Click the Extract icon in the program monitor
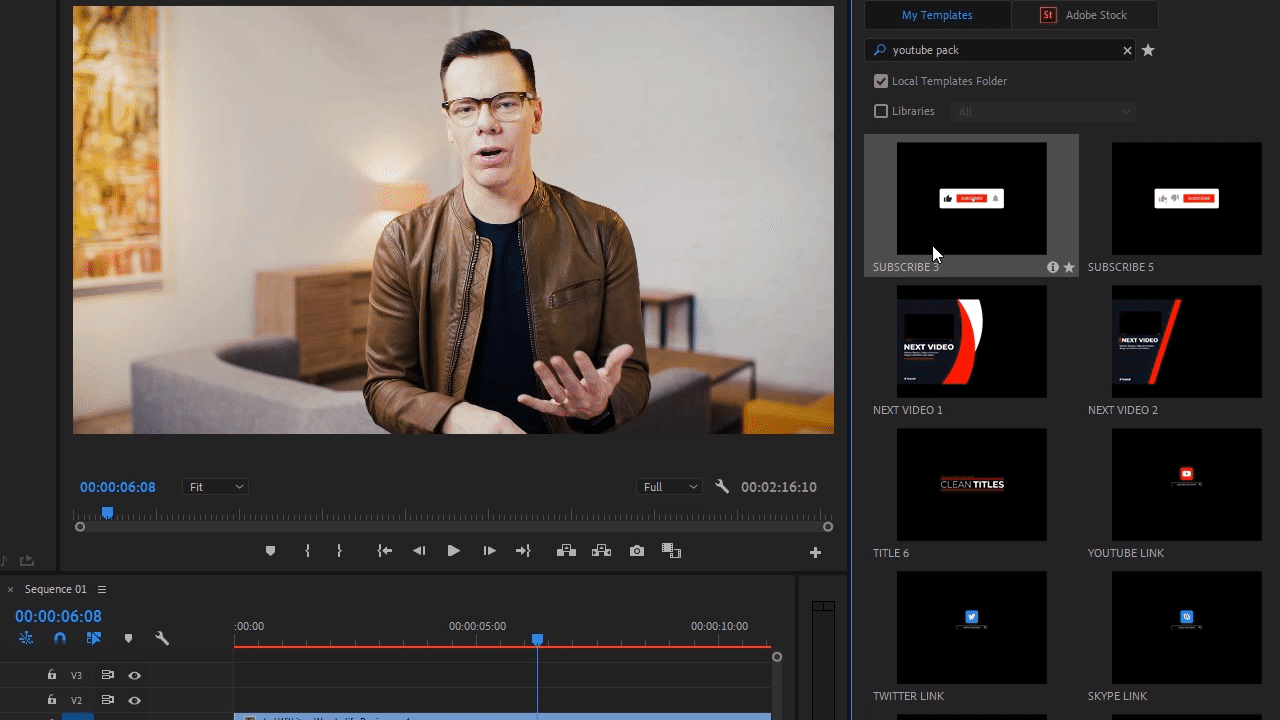Image resolution: width=1280 pixels, height=720 pixels. [x=601, y=550]
